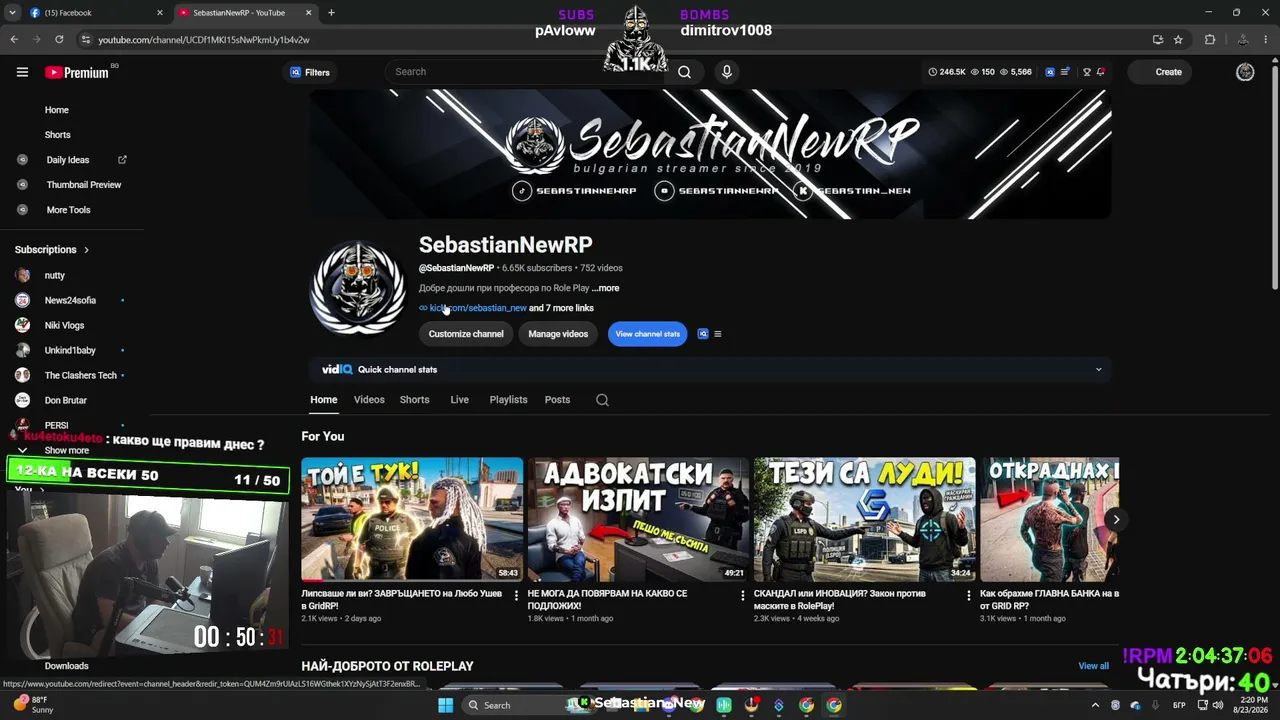Switch to the Home channel tab

pyautogui.click(x=324, y=400)
